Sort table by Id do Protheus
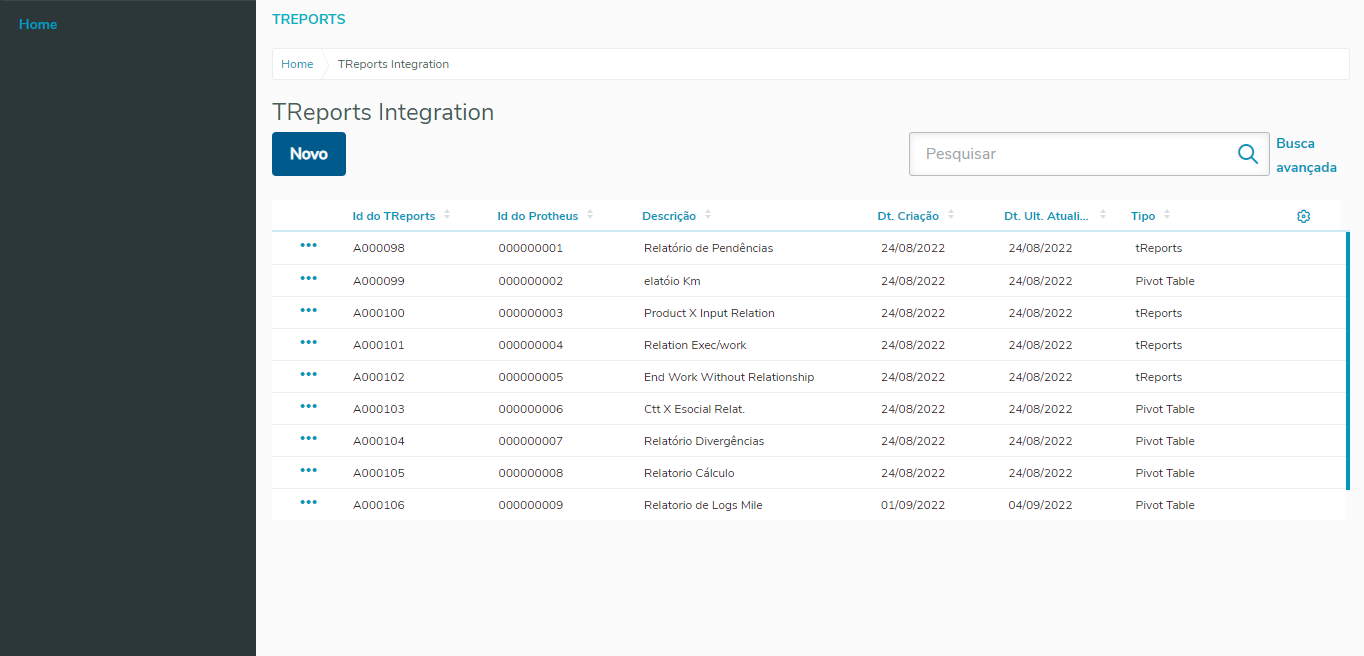 click(538, 216)
